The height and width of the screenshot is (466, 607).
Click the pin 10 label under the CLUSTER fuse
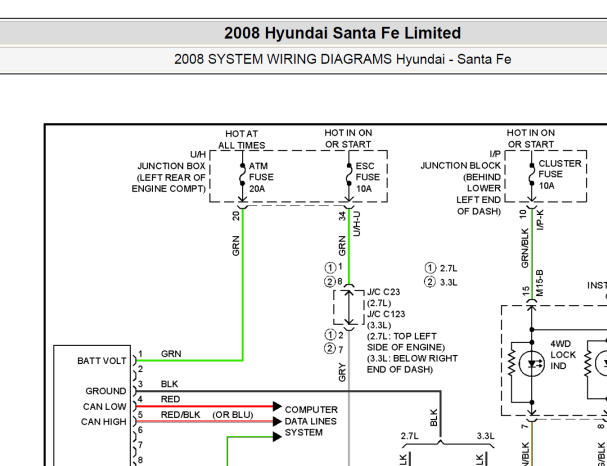click(x=523, y=214)
